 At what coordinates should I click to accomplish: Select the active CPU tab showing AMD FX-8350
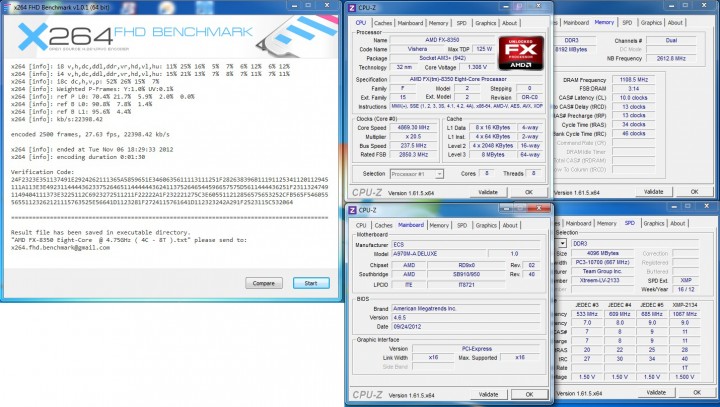(x=361, y=23)
